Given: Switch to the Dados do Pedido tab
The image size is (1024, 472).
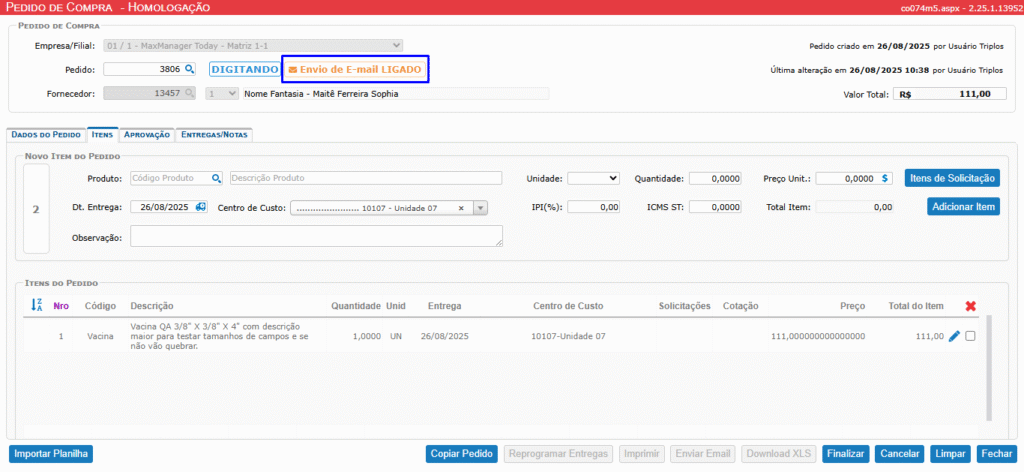Looking at the screenshot, I should pos(46,134).
